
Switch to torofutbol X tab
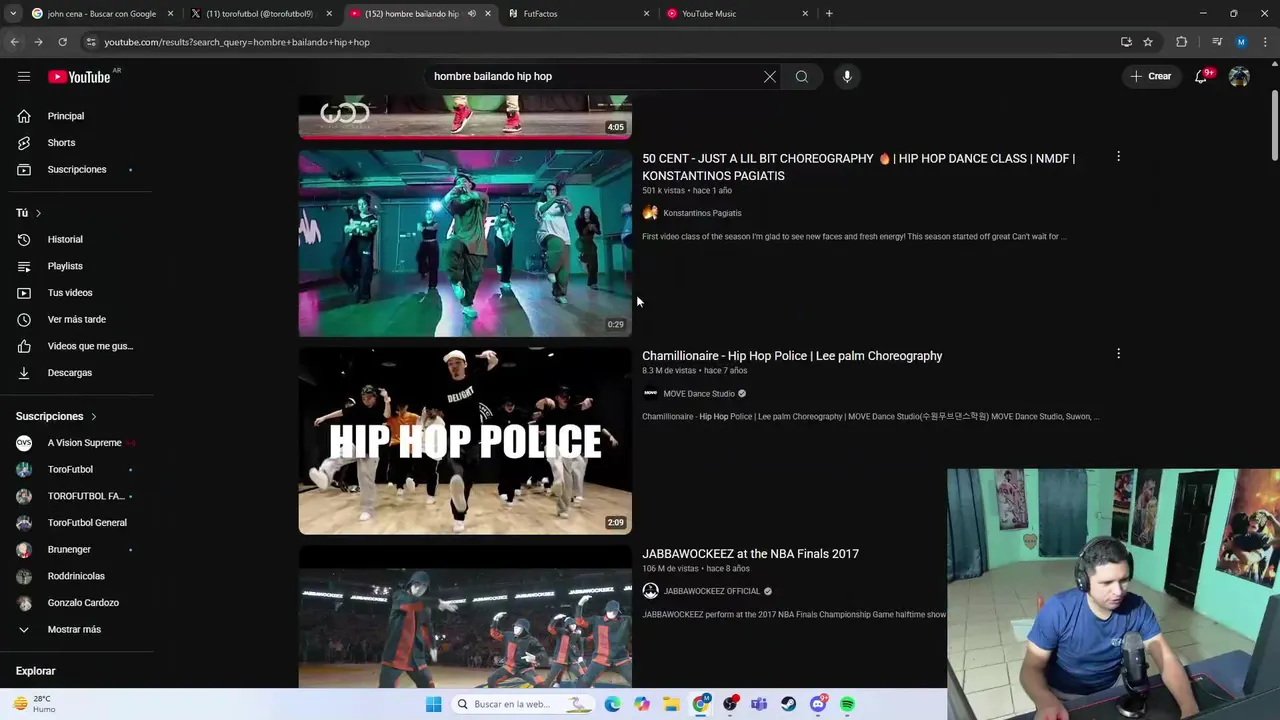point(260,14)
